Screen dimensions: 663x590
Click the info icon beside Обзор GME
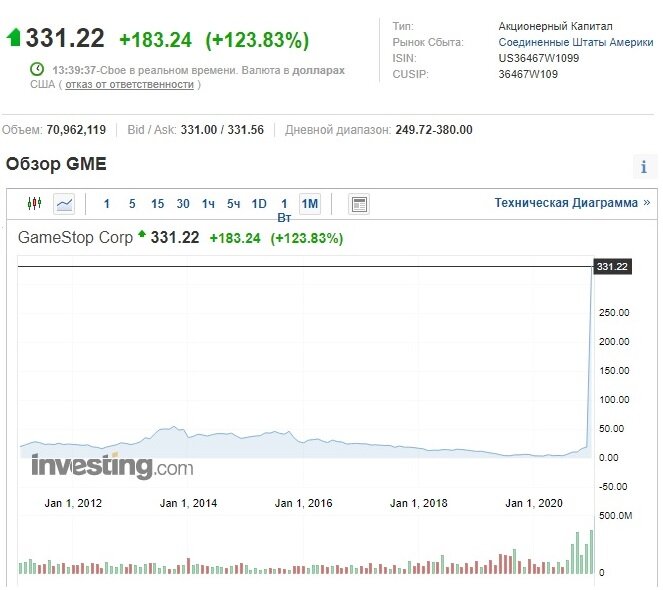[644, 167]
